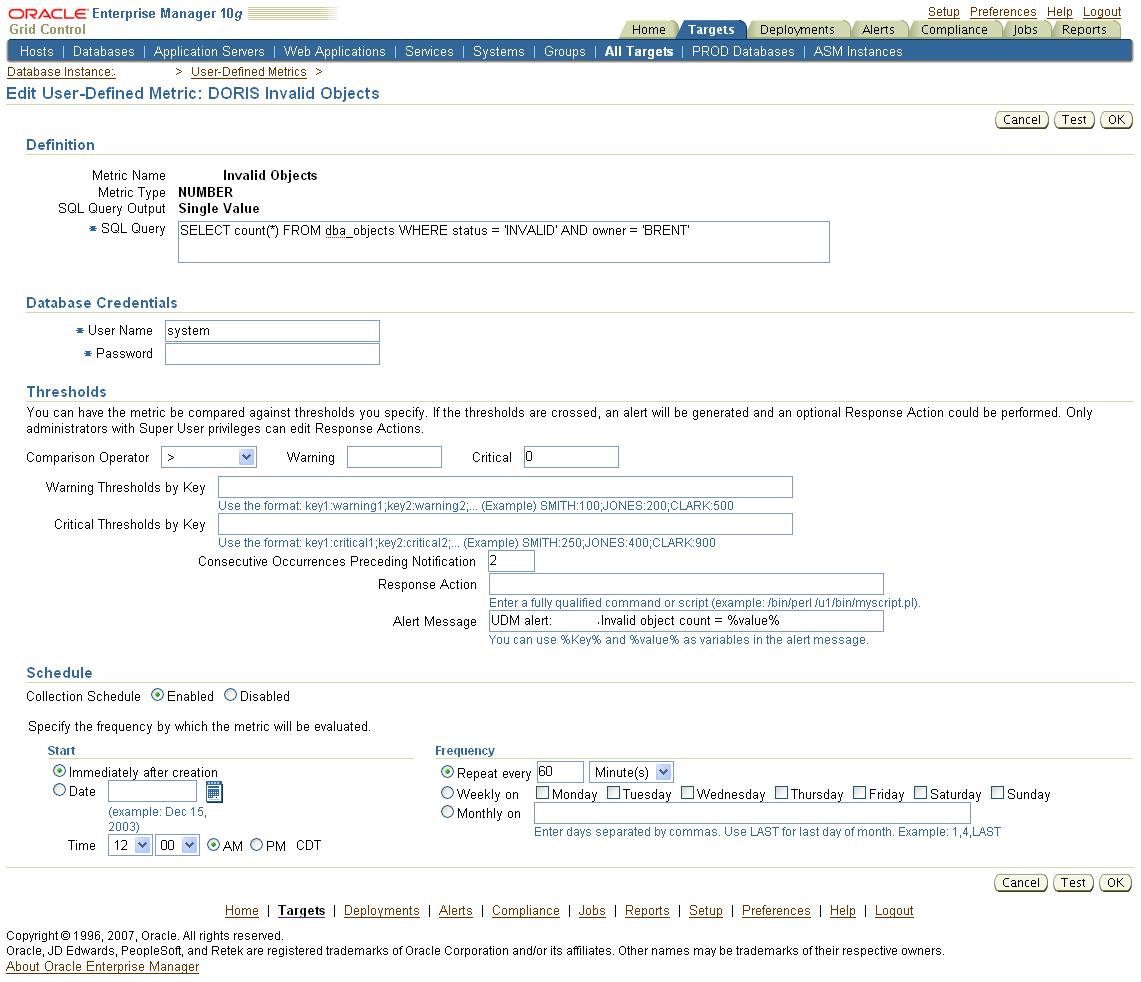Image resolution: width=1141 pixels, height=982 pixels.
Task: Click the Password input field
Action: [272, 354]
